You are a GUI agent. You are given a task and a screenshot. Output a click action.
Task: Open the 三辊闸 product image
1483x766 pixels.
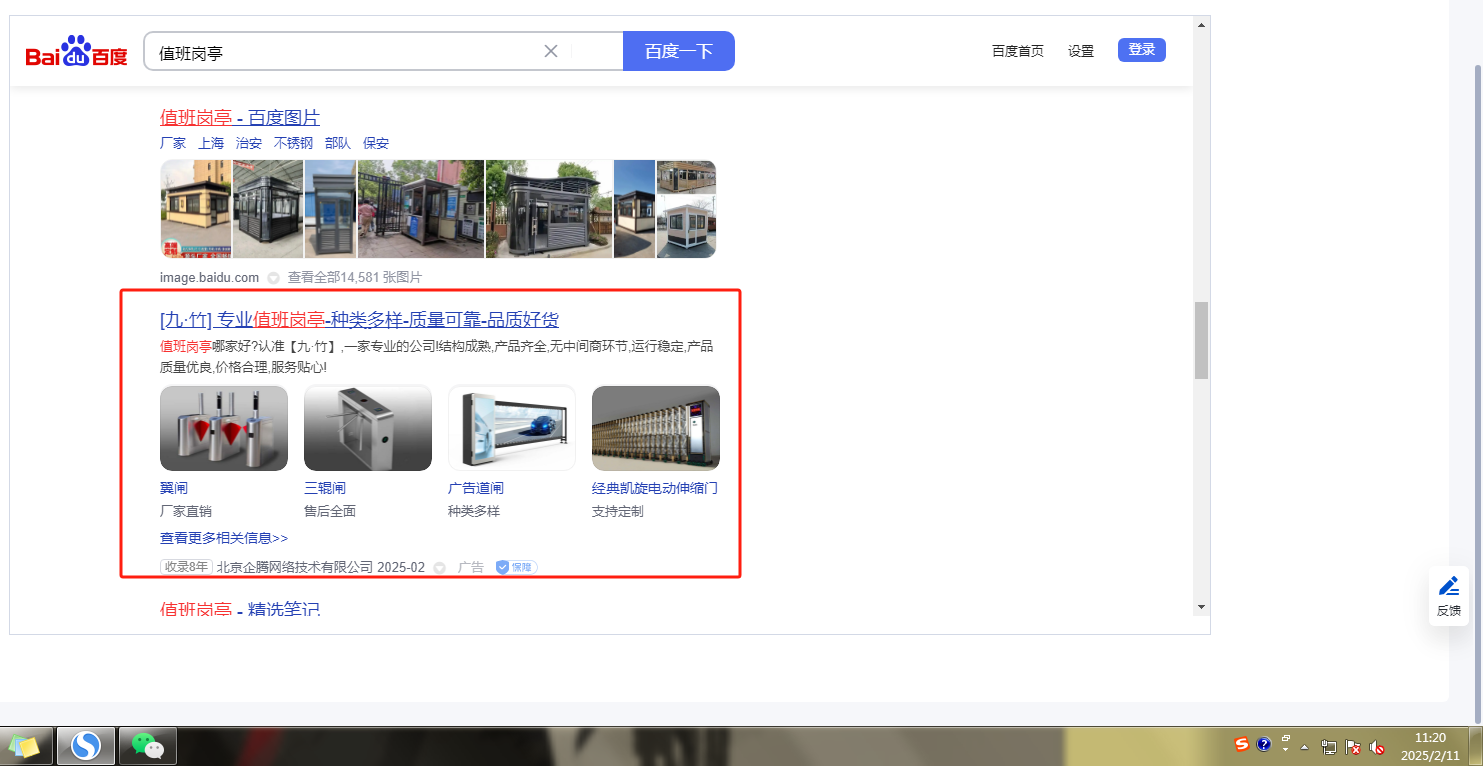click(x=368, y=428)
